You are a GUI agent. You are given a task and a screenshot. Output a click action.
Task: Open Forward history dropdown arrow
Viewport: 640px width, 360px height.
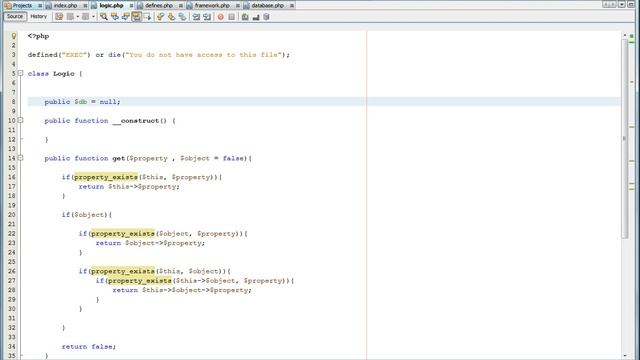point(93,17)
